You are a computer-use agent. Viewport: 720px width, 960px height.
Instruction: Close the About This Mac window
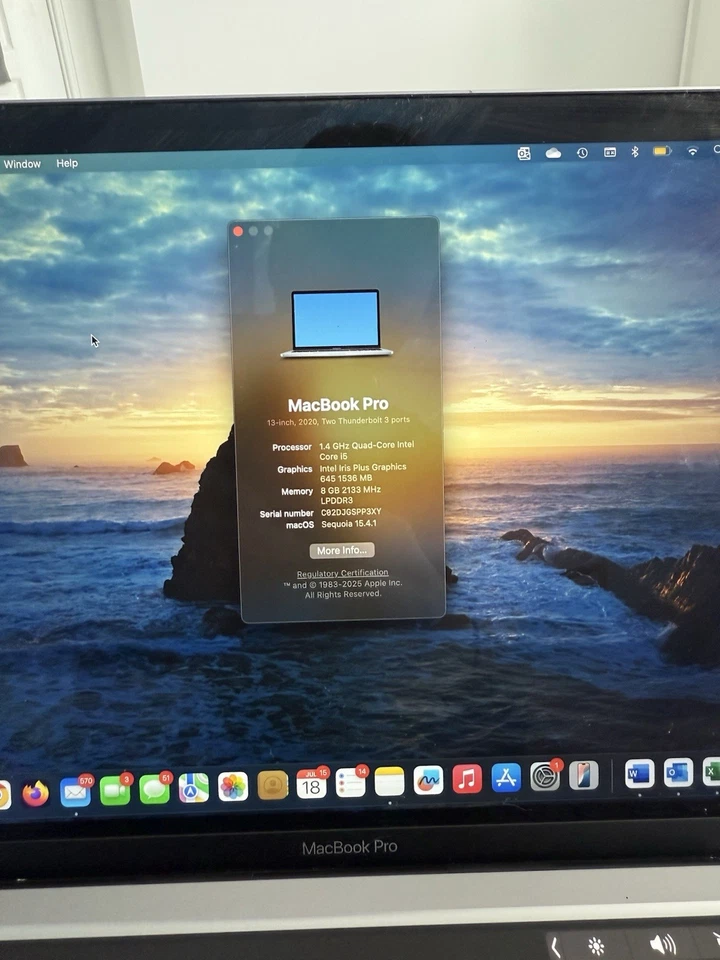(x=238, y=231)
